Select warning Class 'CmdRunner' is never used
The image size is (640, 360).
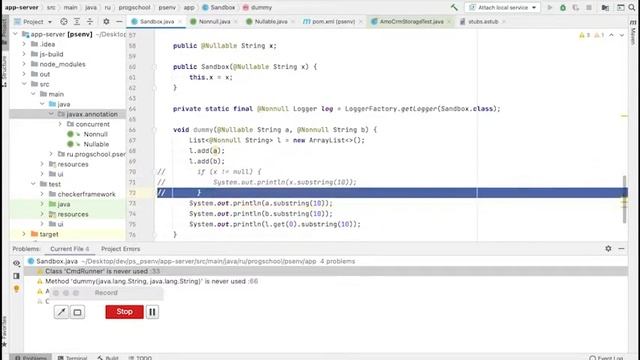pyautogui.click(x=326, y=271)
